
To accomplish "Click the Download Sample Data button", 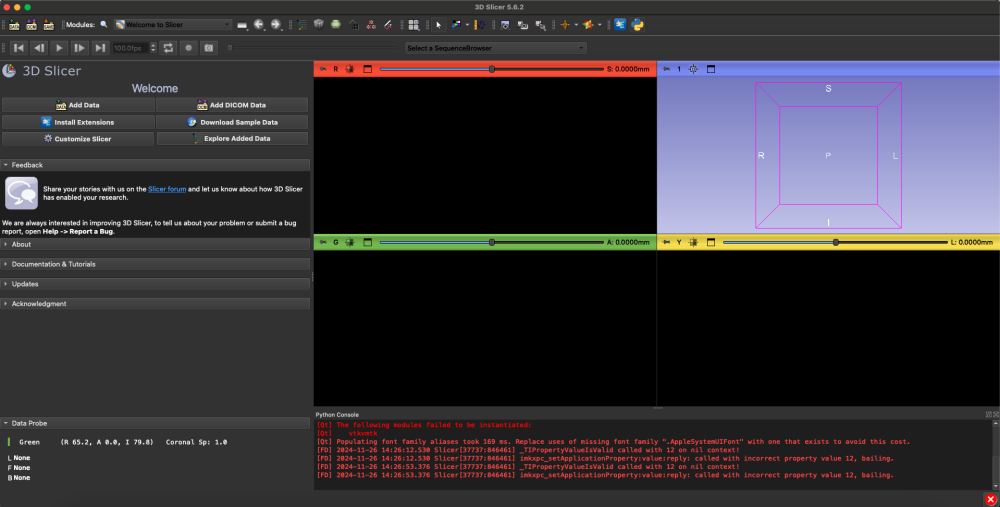I will [232, 122].
